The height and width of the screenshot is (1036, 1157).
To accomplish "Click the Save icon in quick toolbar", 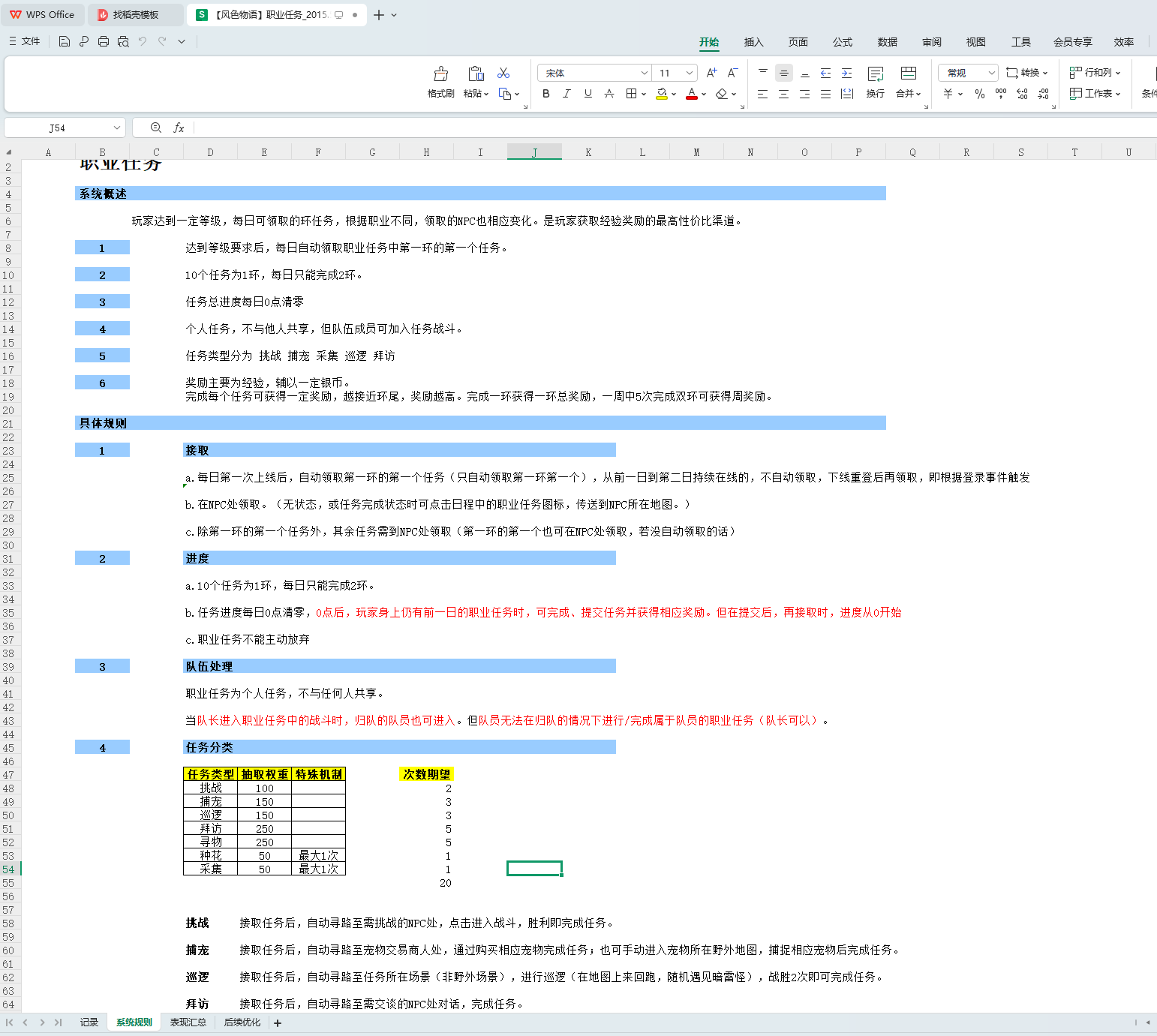I will pos(65,42).
